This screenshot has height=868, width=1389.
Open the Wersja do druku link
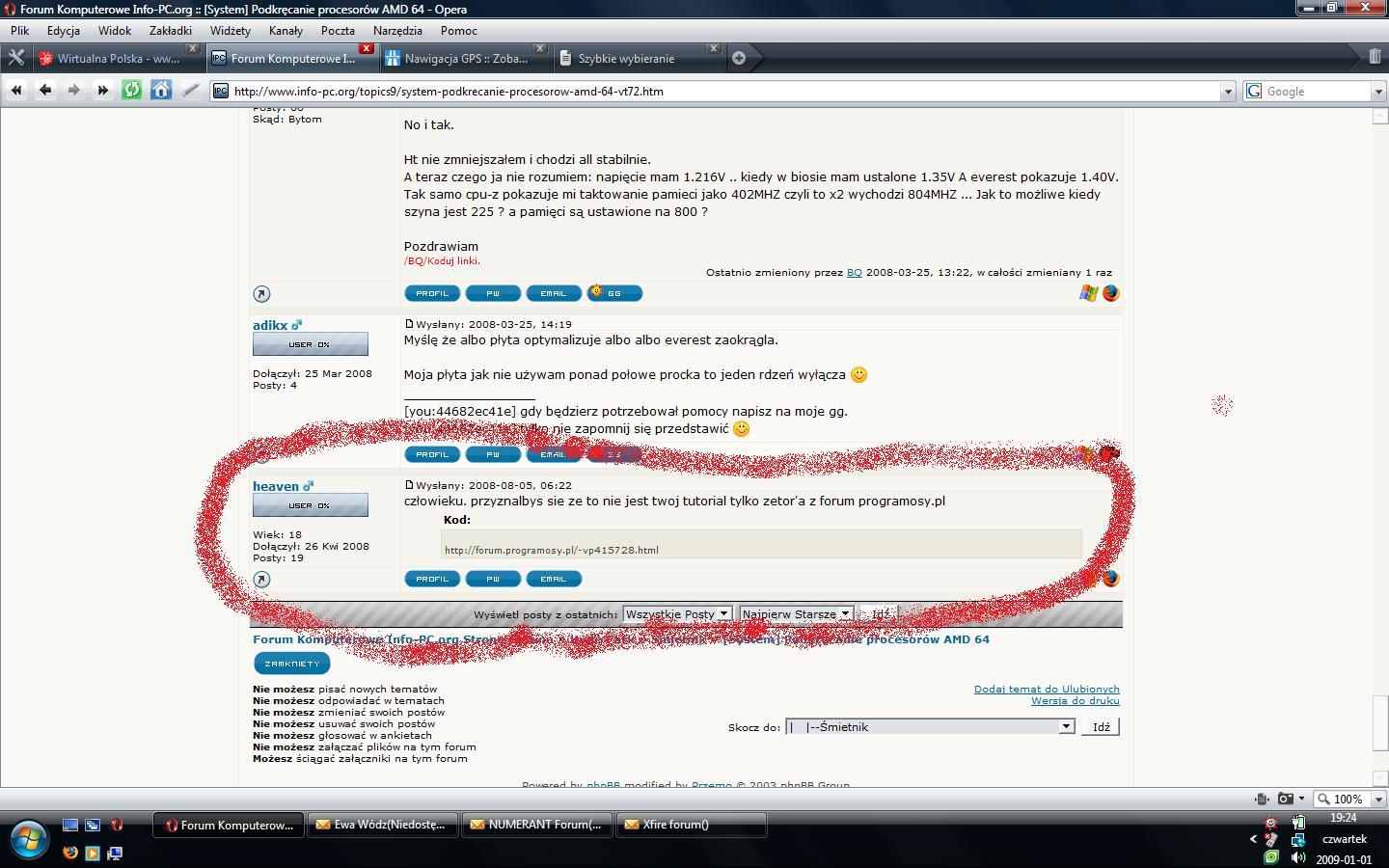tap(1076, 700)
